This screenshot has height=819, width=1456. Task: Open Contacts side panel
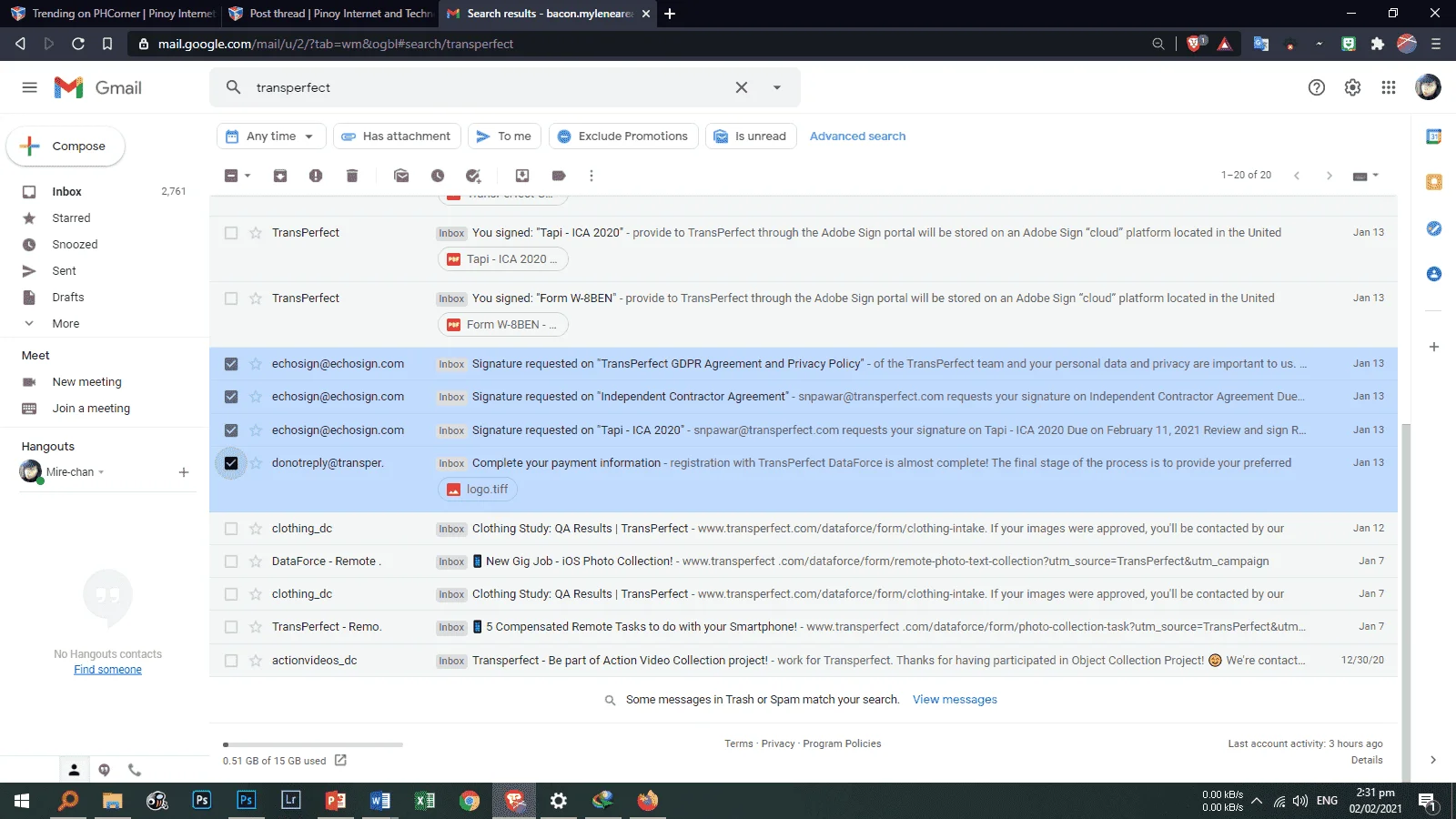[1434, 274]
